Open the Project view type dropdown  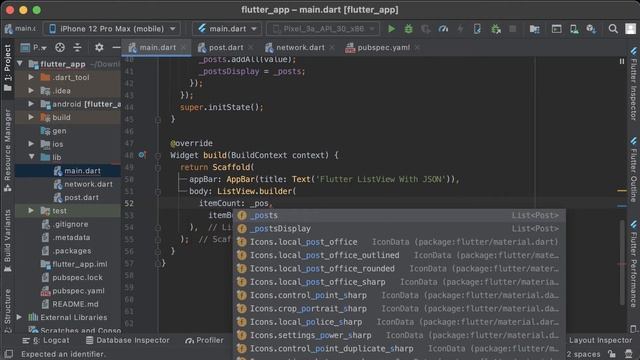coord(34,47)
